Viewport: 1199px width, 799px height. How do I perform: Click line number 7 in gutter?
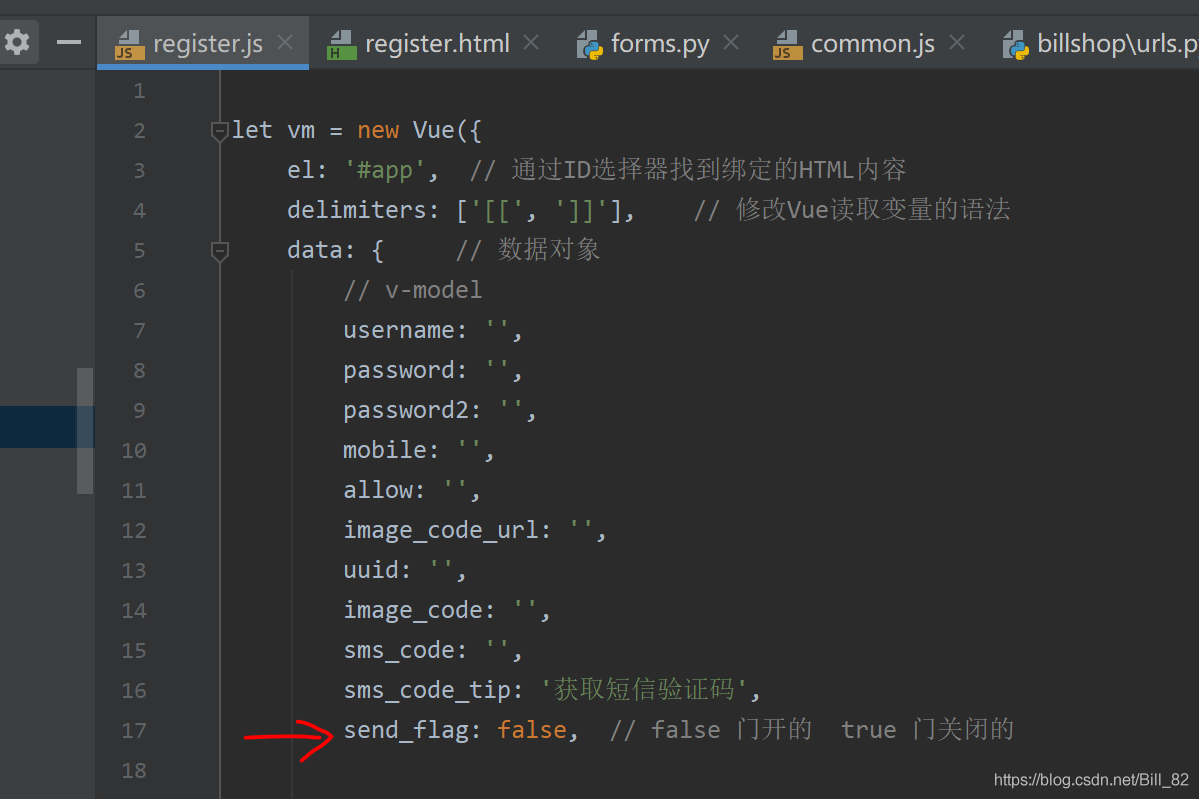click(139, 330)
